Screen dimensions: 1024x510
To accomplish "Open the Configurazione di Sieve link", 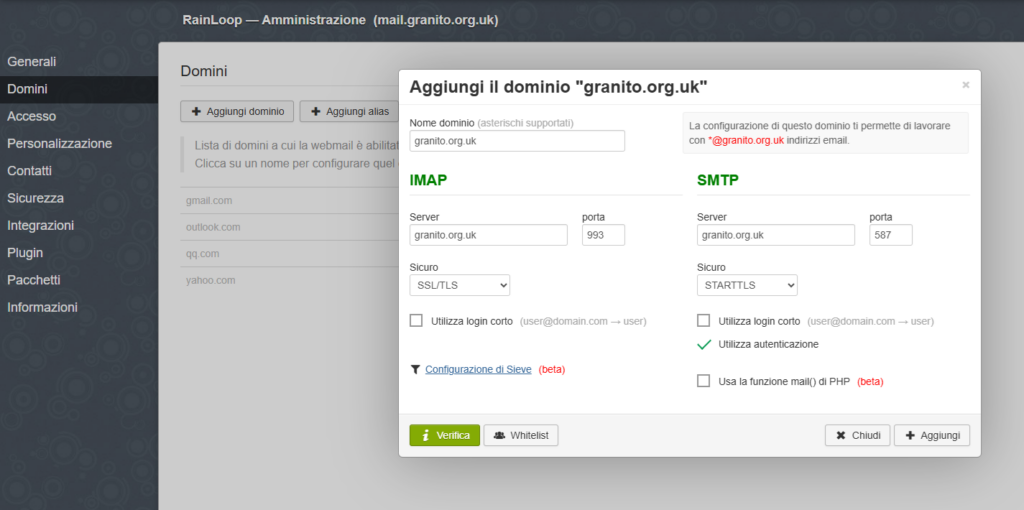I will click(478, 369).
